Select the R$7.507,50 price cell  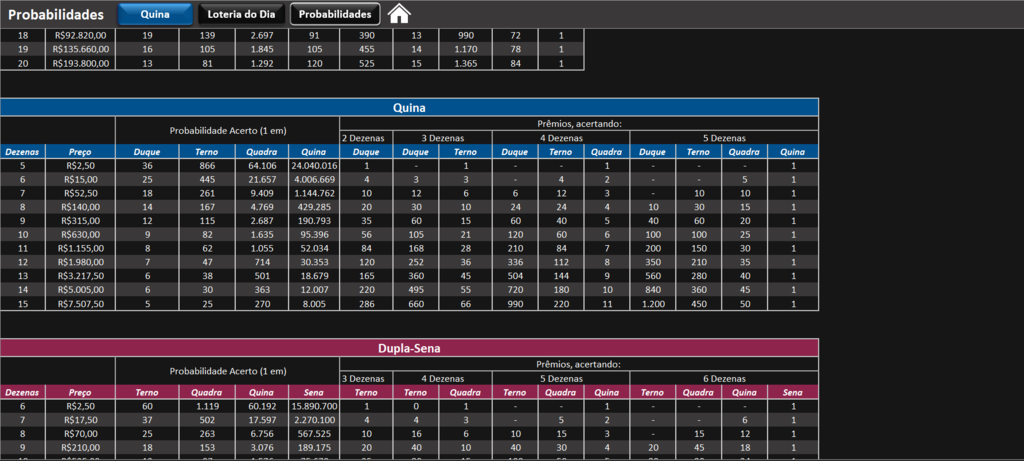point(80,304)
